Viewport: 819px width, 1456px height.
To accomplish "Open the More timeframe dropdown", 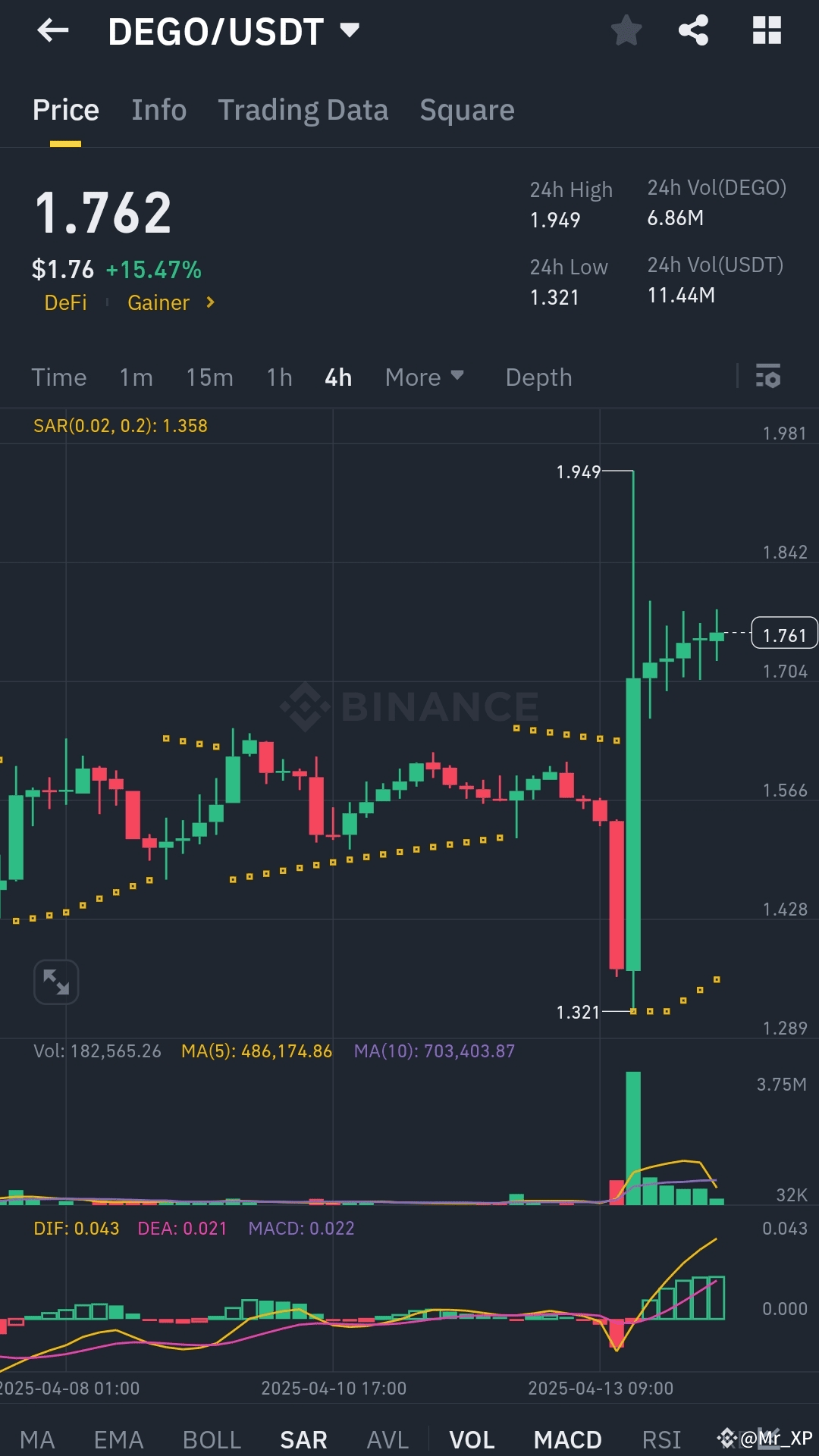I will coord(424,377).
